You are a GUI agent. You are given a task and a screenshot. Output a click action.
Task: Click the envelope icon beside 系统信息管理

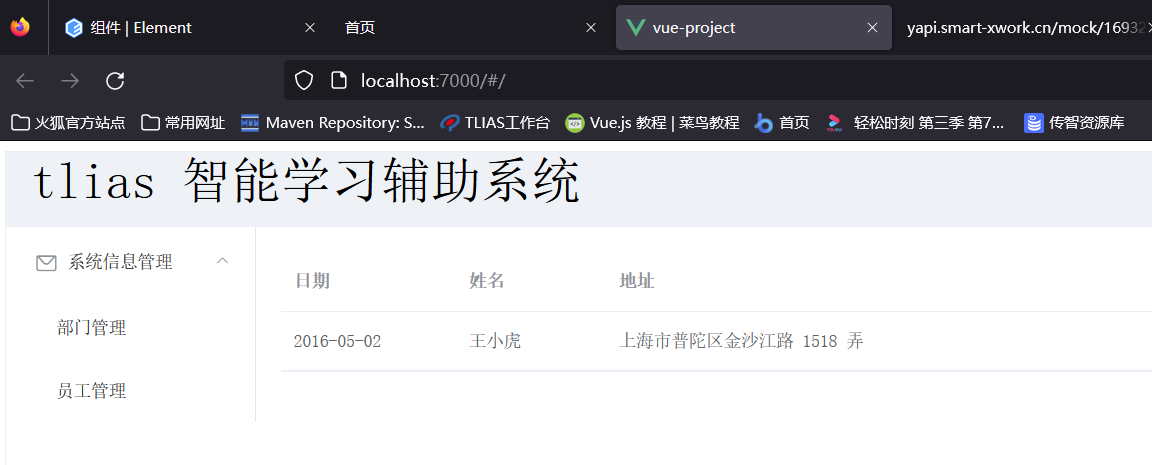pos(46,263)
